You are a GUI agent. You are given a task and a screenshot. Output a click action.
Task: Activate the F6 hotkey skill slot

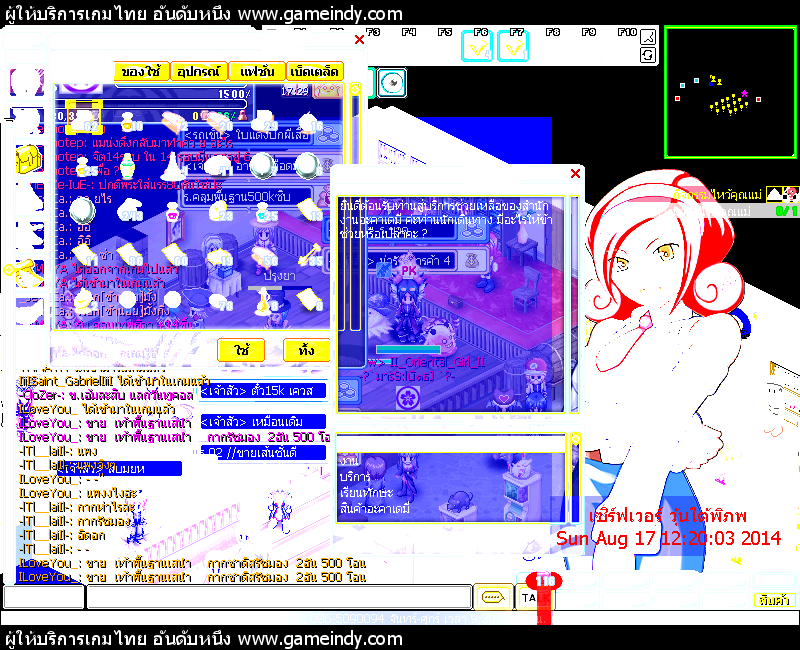(x=477, y=46)
